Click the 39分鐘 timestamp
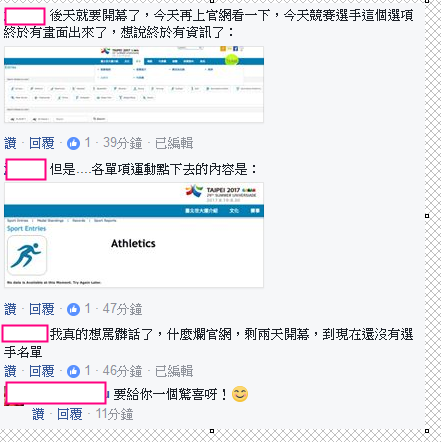Screen dimensions: 441x442 [x=122, y=143]
